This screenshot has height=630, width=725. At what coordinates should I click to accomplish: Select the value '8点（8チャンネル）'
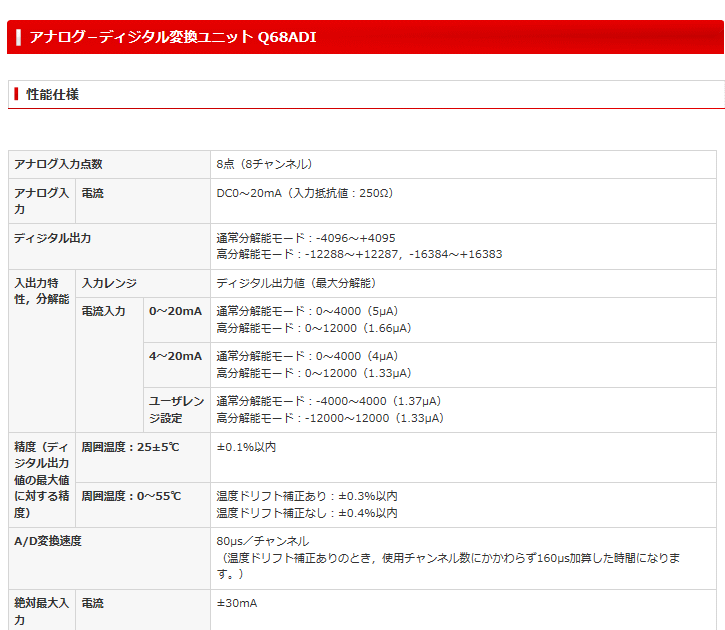[265, 164]
